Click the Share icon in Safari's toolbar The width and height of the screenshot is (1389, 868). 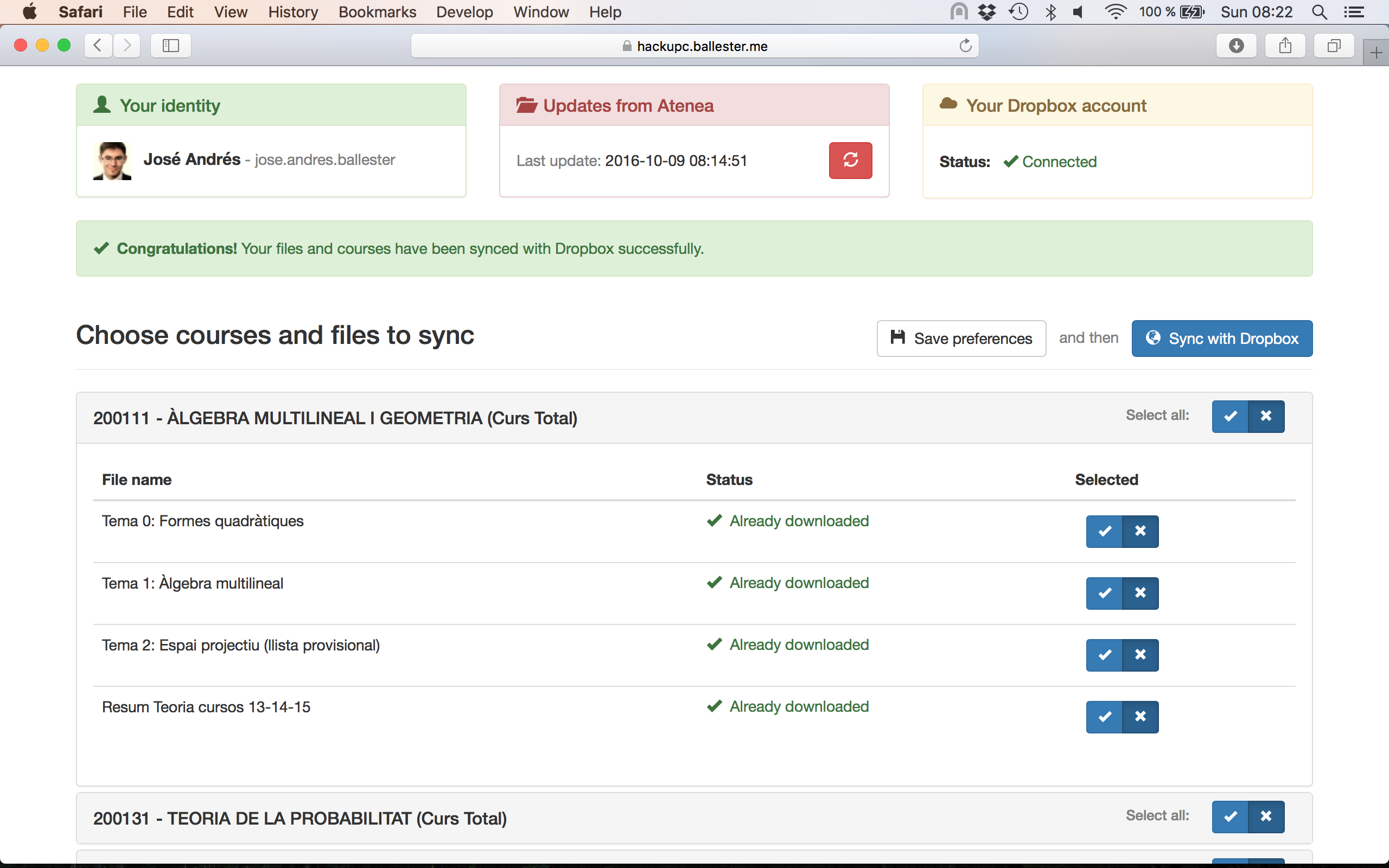pyautogui.click(x=1285, y=46)
